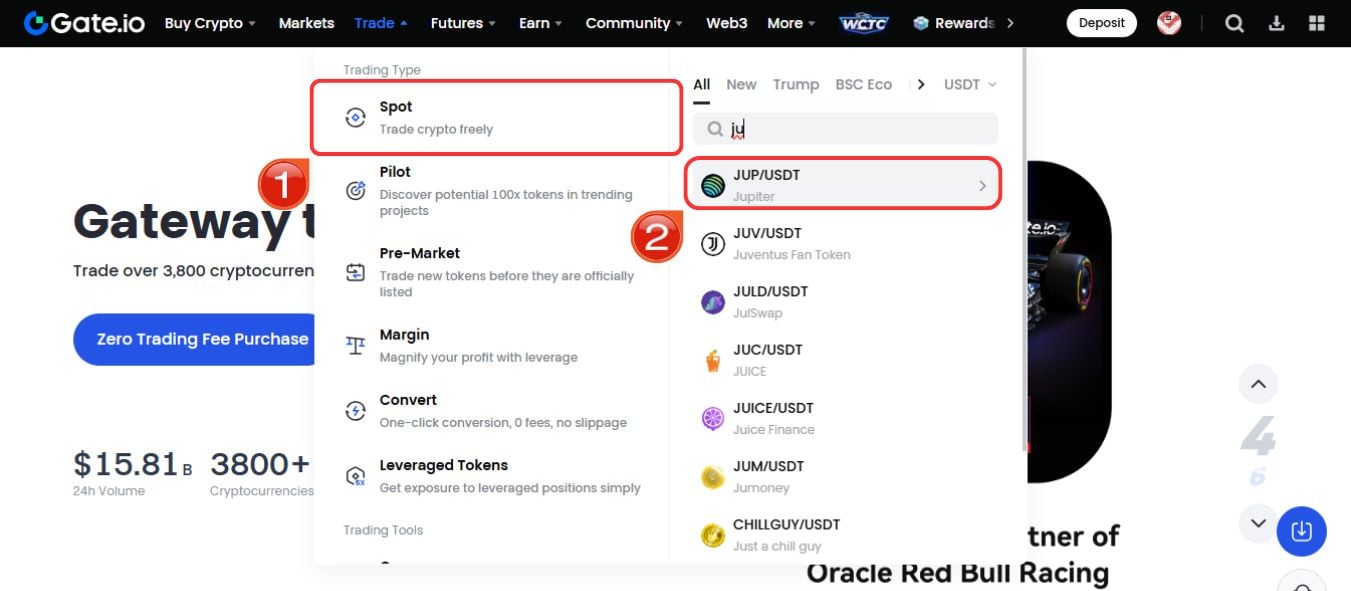The height and width of the screenshot is (591, 1351).
Task: Open the search magnifier icon in header
Action: 1235,23
